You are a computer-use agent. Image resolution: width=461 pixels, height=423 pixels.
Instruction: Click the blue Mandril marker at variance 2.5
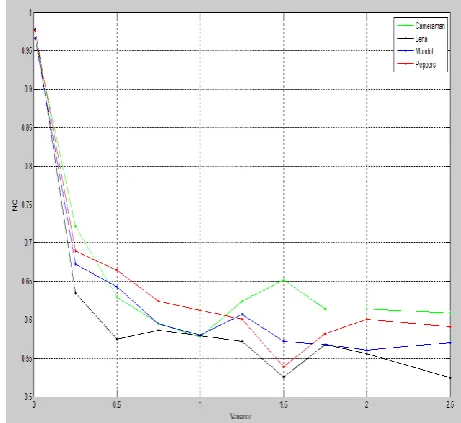tap(450, 343)
